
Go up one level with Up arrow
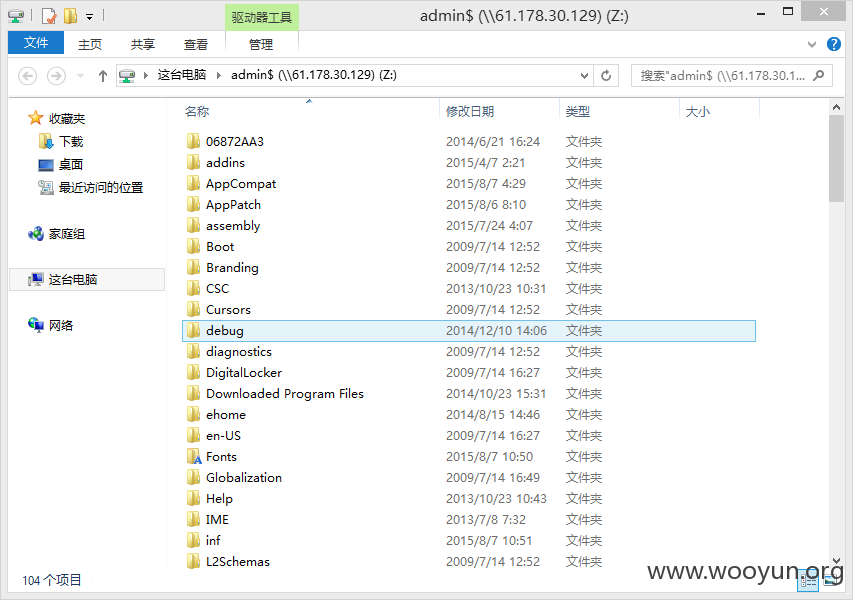[x=103, y=76]
